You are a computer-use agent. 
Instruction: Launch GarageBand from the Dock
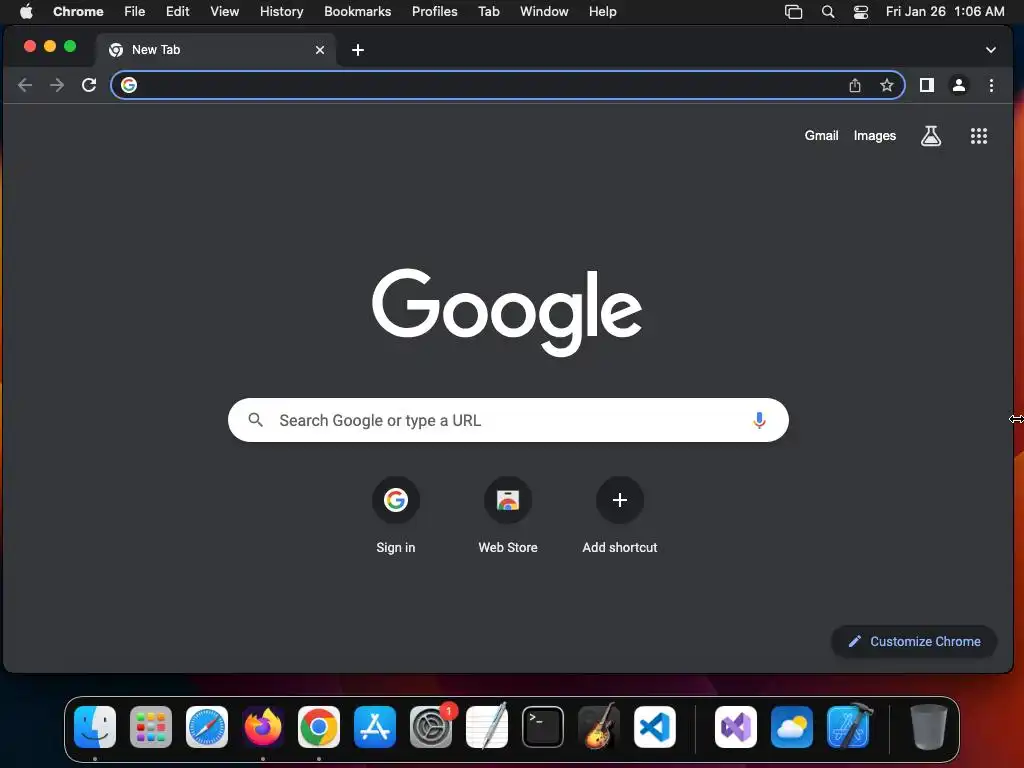pyautogui.click(x=599, y=727)
